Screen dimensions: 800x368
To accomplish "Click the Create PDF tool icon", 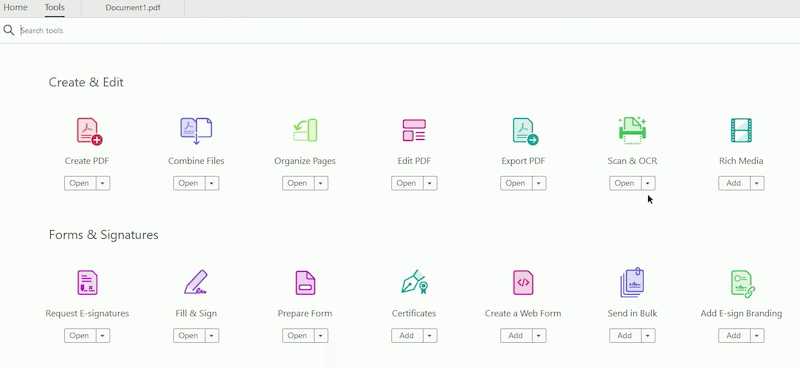I will click(89, 131).
